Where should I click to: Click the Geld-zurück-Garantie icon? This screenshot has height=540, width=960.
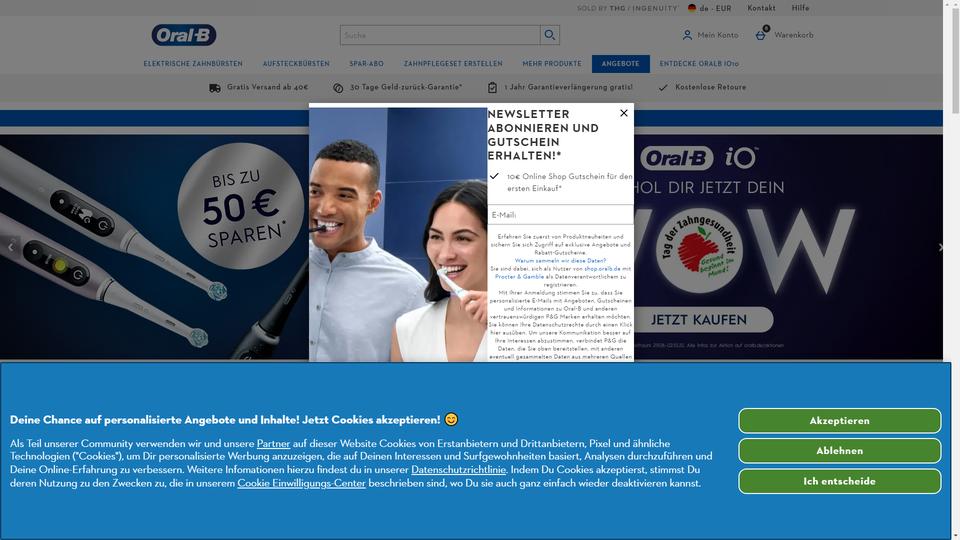tap(338, 88)
